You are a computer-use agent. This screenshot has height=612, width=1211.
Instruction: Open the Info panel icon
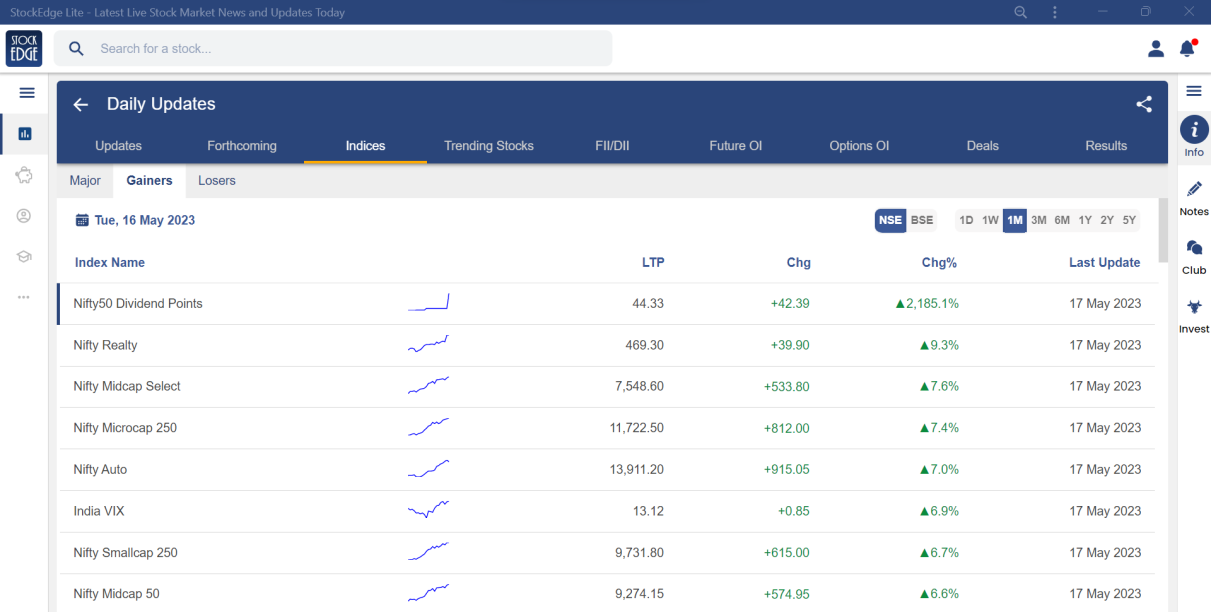click(1194, 129)
